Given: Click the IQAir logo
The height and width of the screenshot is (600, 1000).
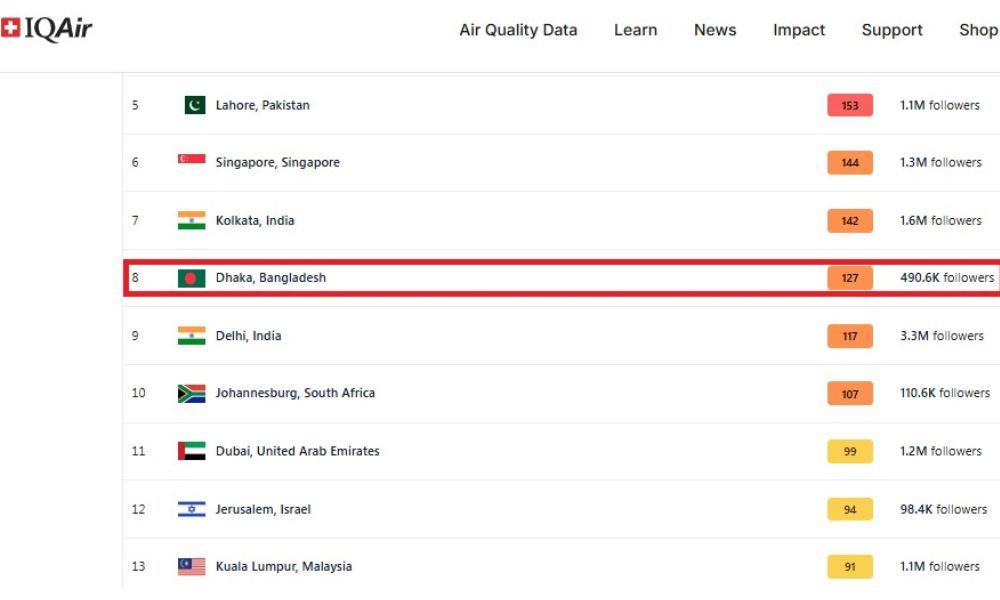Looking at the screenshot, I should point(47,29).
